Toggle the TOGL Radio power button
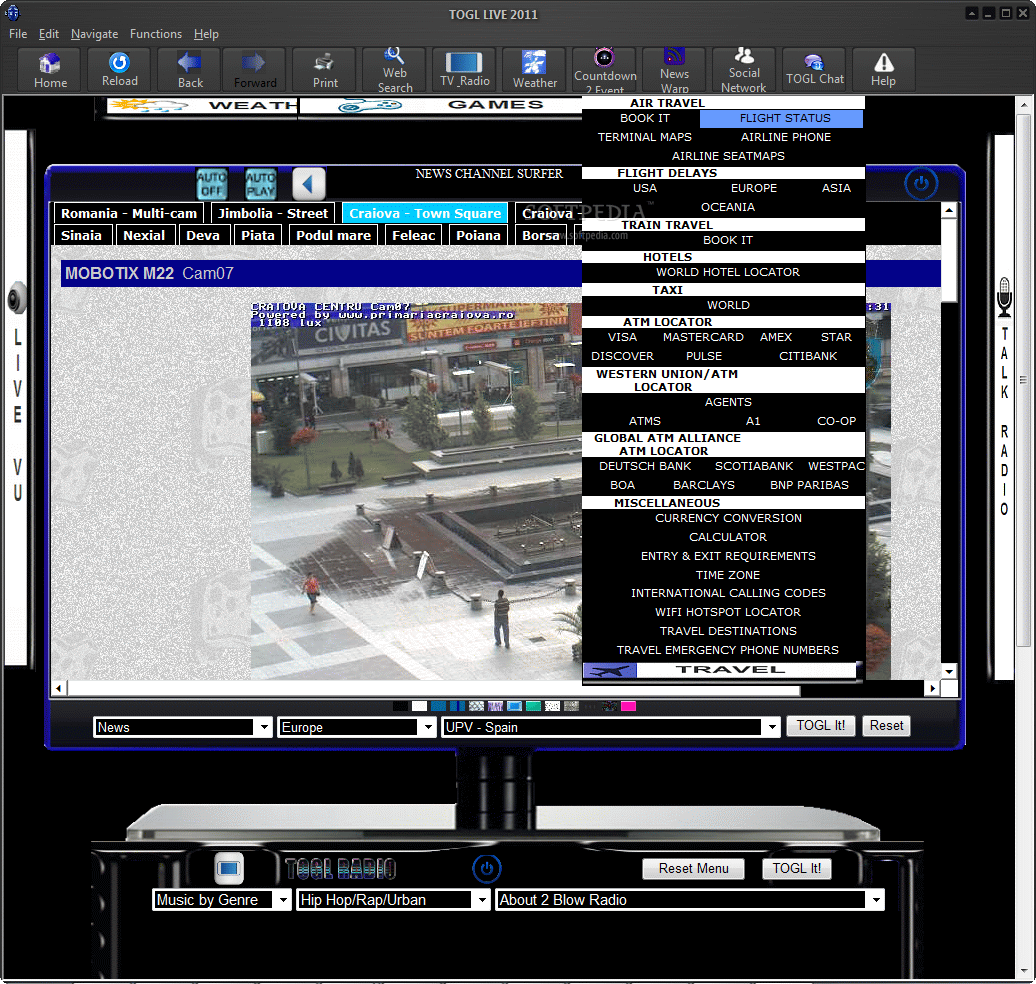The image size is (1036, 984). [487, 868]
